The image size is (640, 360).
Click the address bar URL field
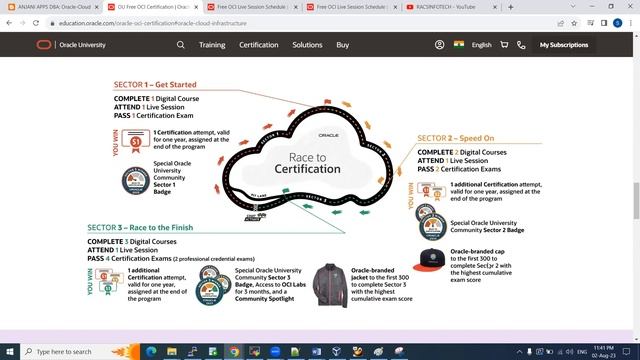point(302,23)
